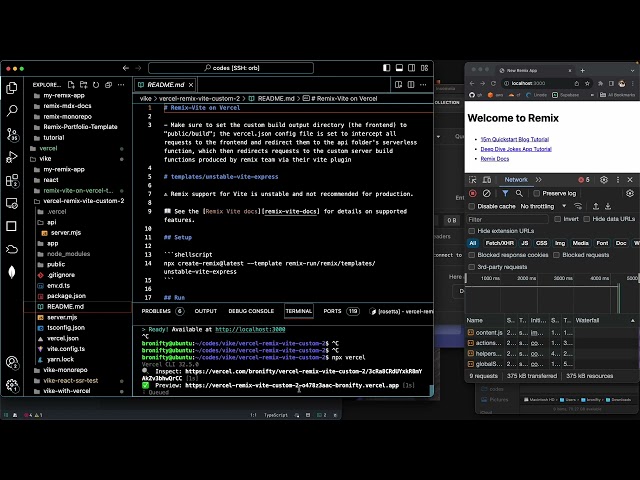Toggle device toolbar in DevTools
This screenshot has height=480, width=640.
click(x=487, y=180)
